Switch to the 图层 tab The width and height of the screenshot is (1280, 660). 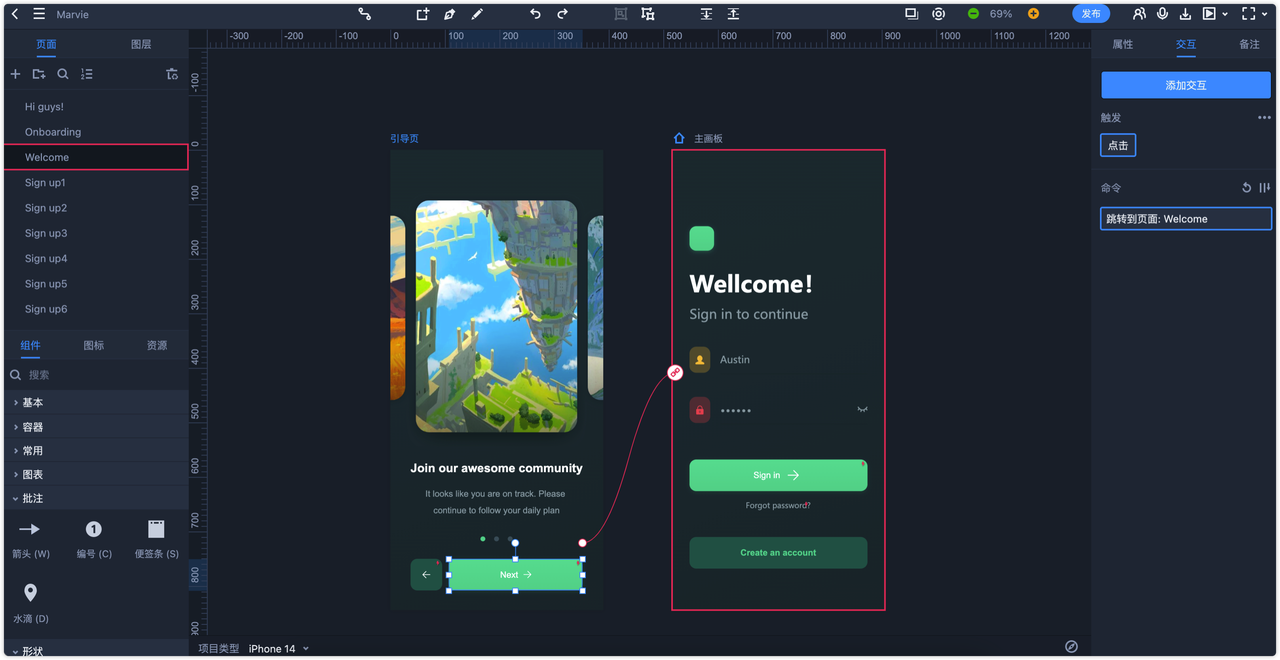point(141,44)
